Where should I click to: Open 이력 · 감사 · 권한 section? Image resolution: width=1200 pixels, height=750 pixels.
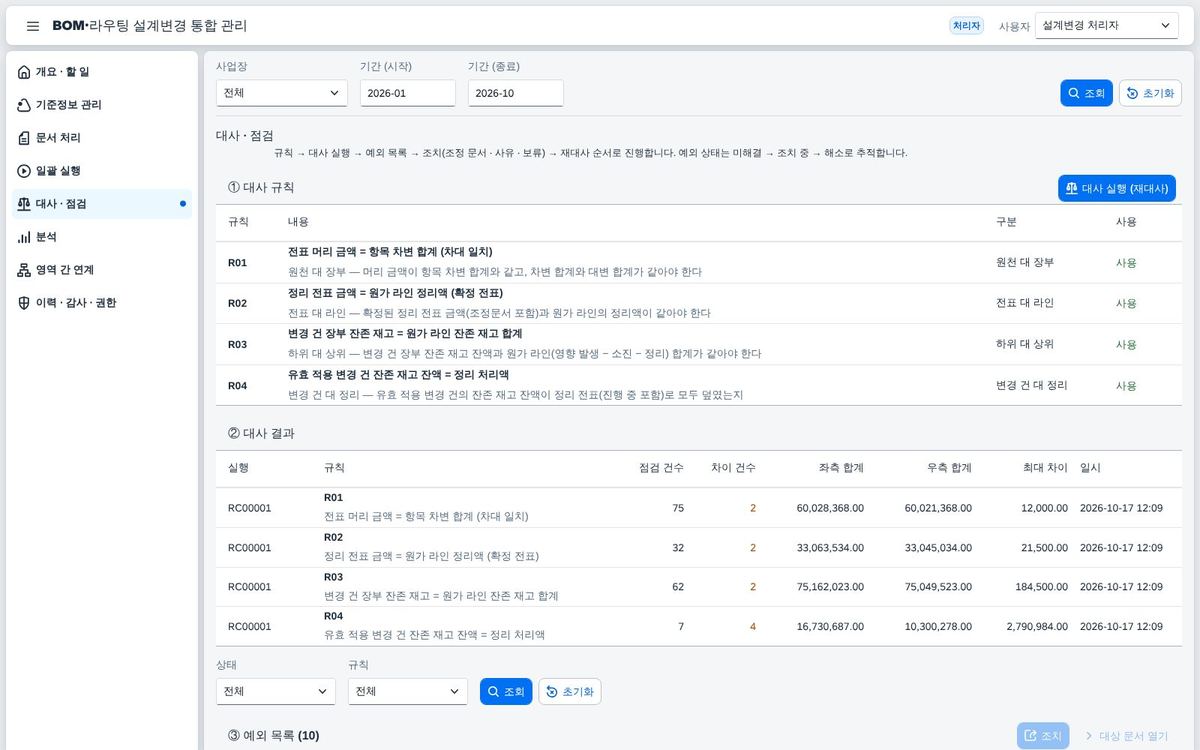(101, 303)
